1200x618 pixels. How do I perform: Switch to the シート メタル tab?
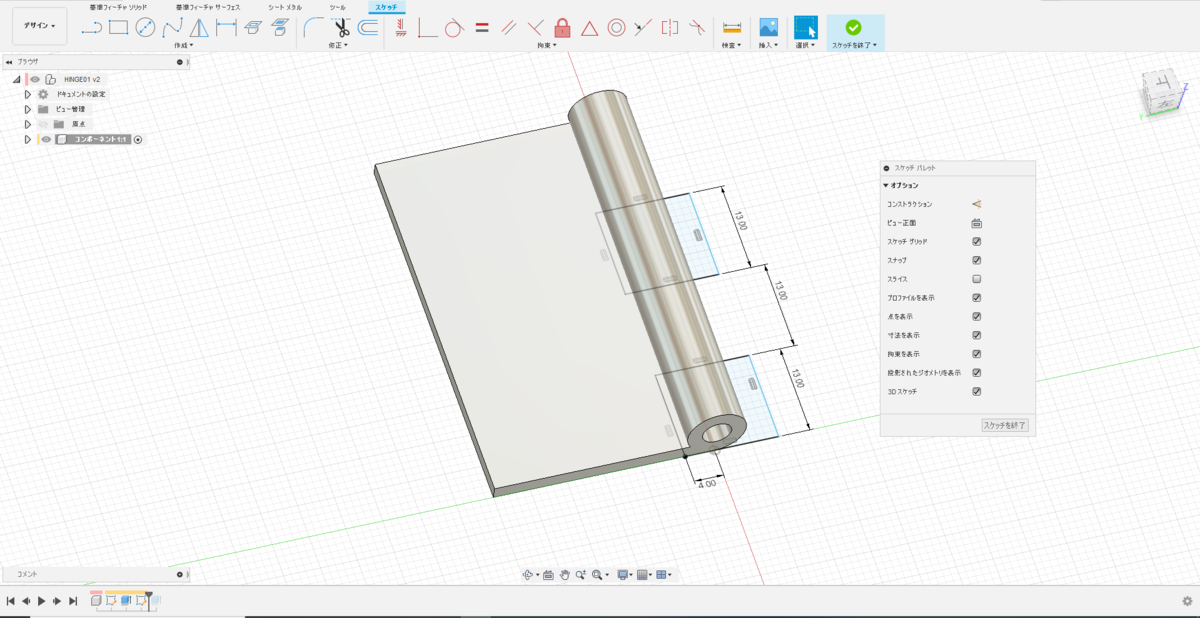(x=285, y=7)
